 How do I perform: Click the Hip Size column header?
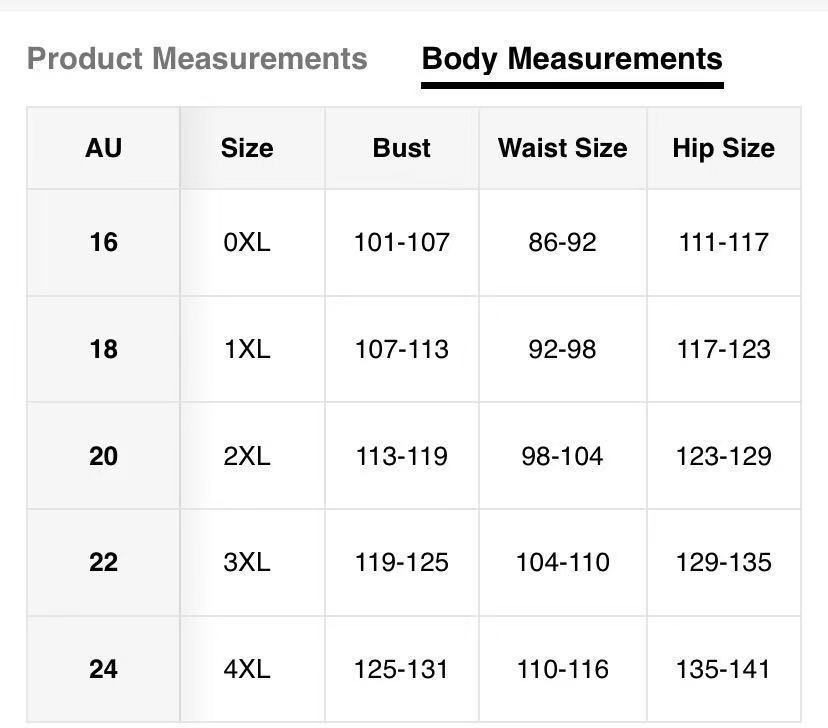(x=723, y=148)
